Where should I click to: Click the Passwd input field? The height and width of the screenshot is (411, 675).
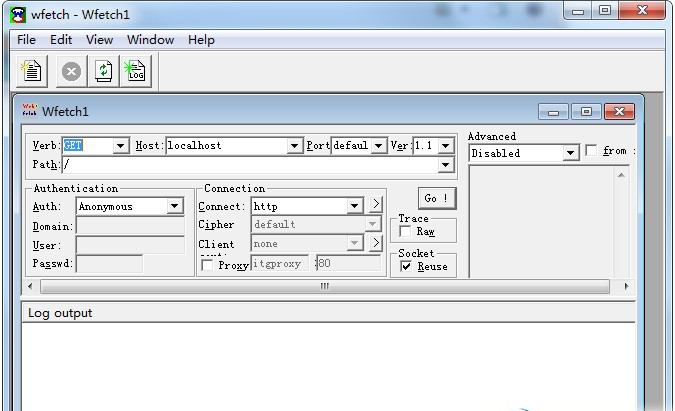point(109,263)
